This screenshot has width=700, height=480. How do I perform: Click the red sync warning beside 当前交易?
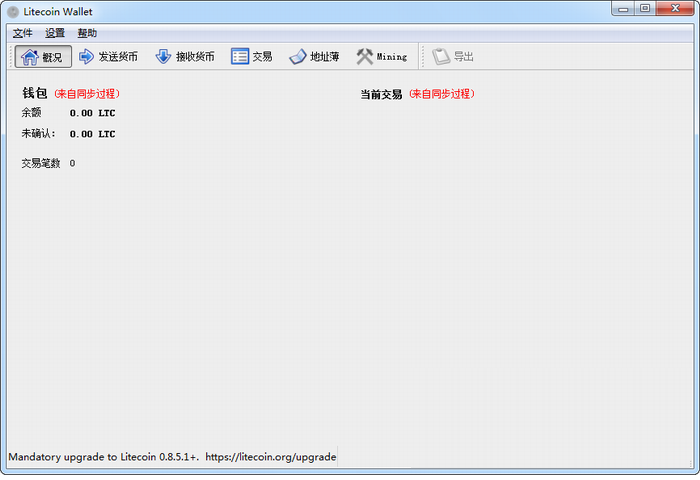(442, 94)
